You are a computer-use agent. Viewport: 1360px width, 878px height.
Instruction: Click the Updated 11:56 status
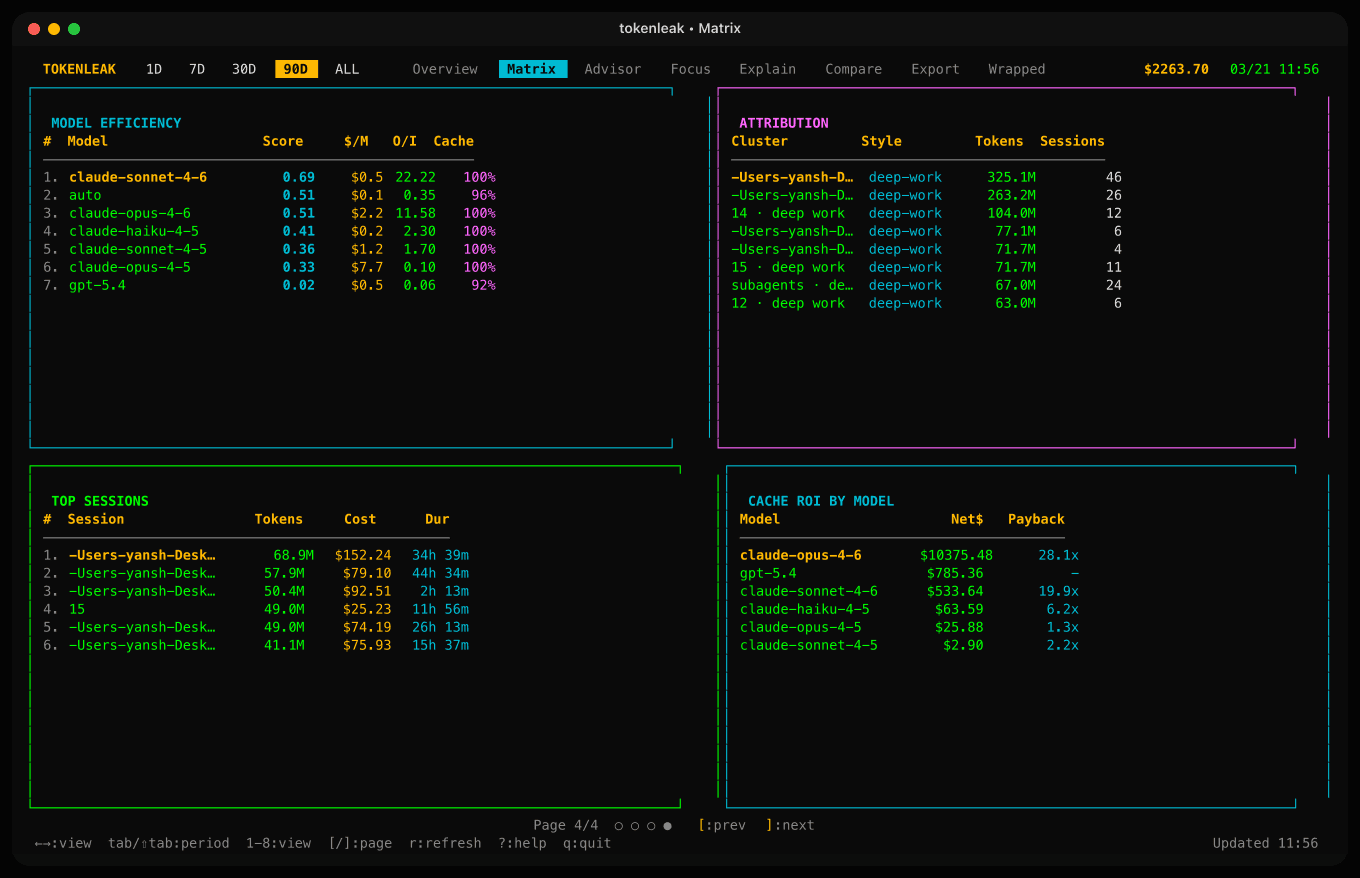(1265, 843)
